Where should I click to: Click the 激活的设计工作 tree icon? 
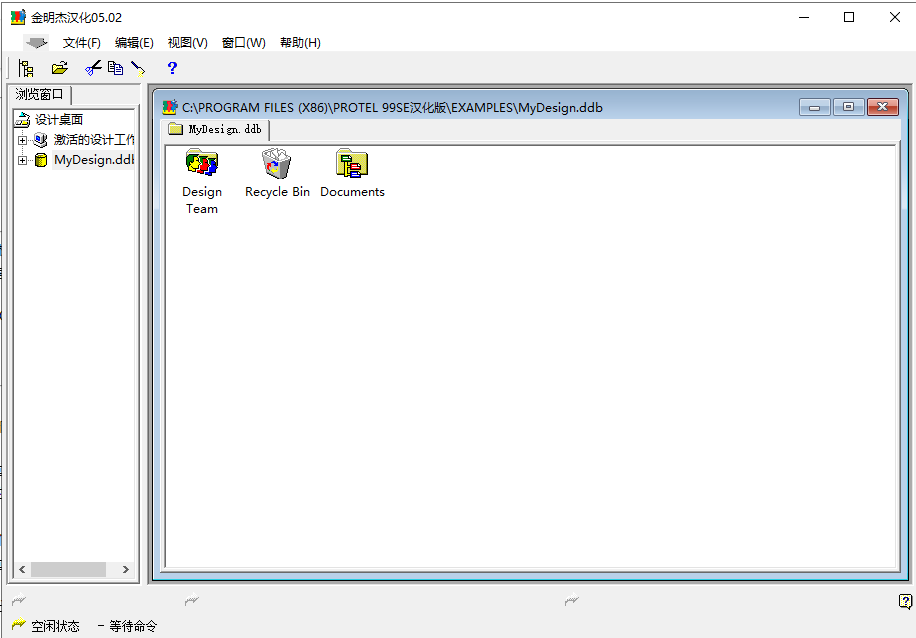pyautogui.click(x=40, y=140)
